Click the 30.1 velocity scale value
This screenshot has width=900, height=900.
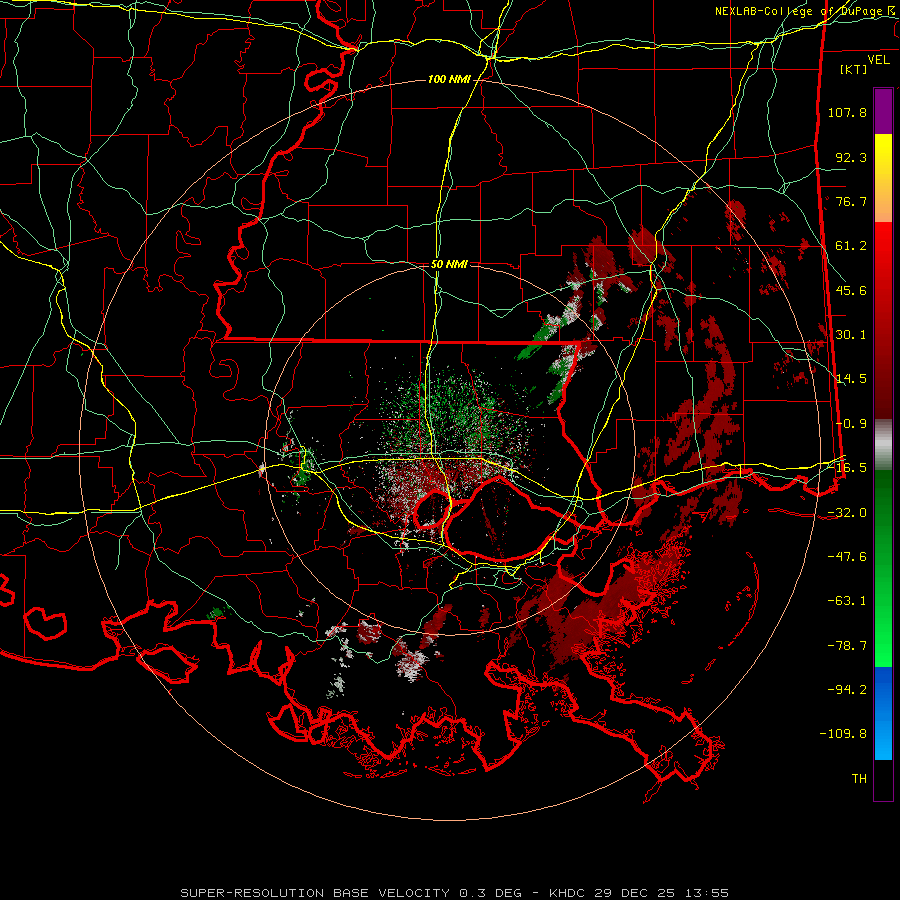(851, 335)
